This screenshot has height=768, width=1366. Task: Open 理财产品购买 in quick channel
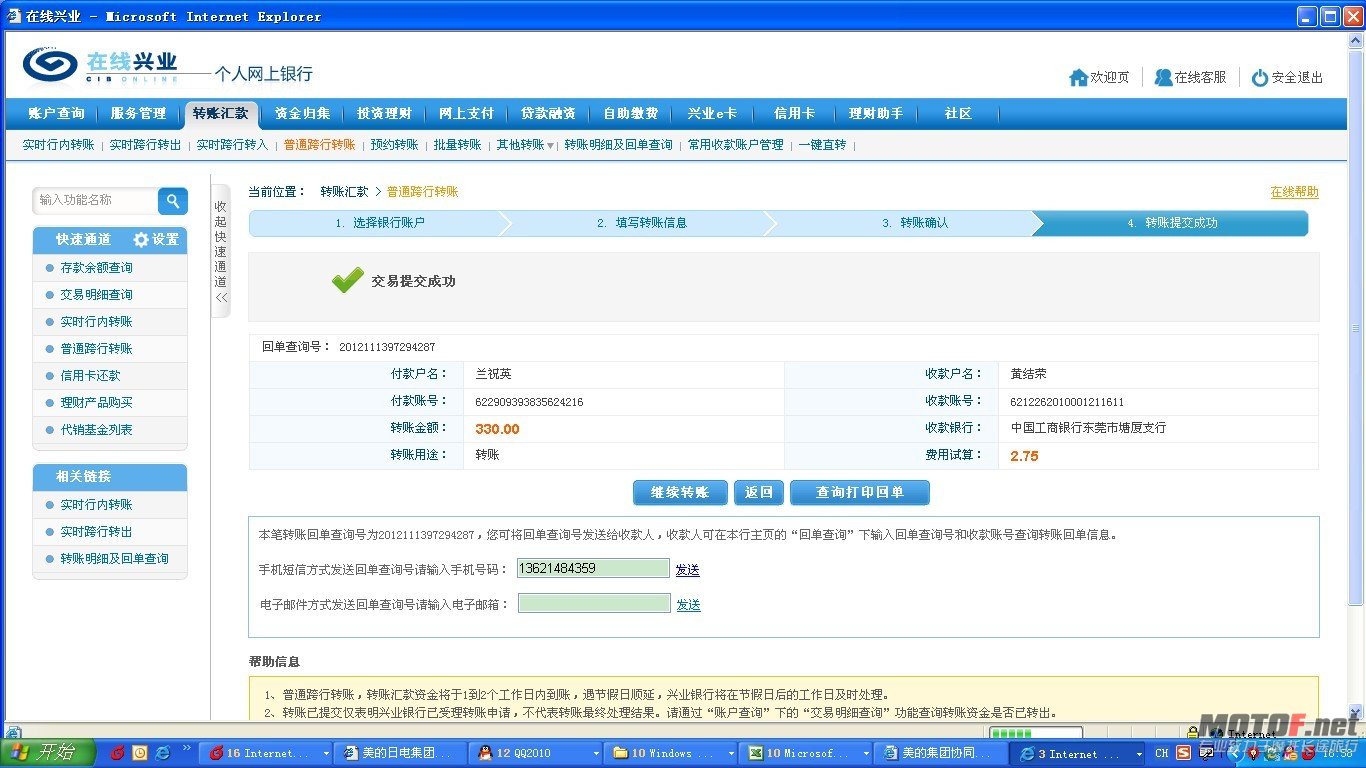click(x=96, y=403)
